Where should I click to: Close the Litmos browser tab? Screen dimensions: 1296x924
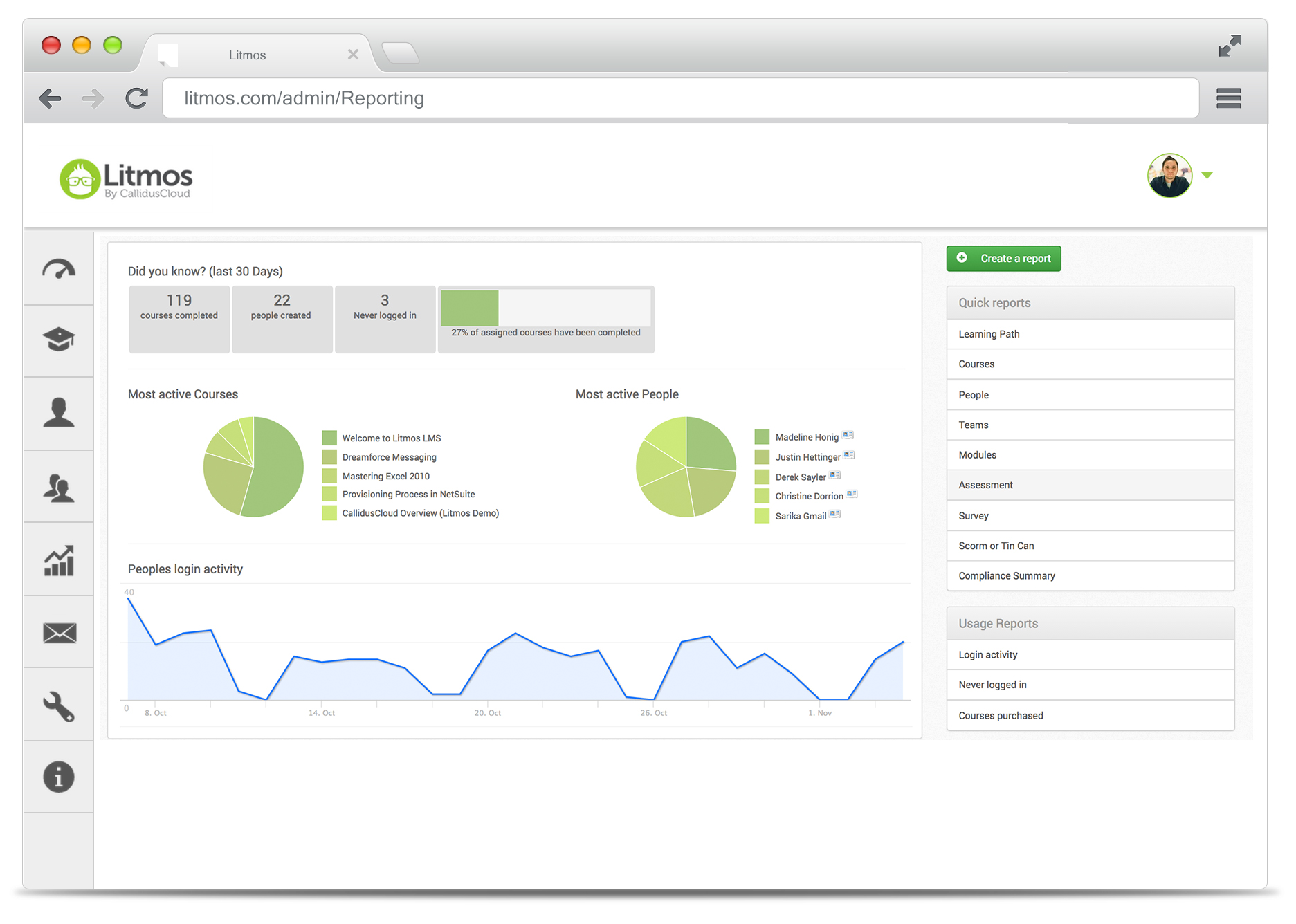353,54
